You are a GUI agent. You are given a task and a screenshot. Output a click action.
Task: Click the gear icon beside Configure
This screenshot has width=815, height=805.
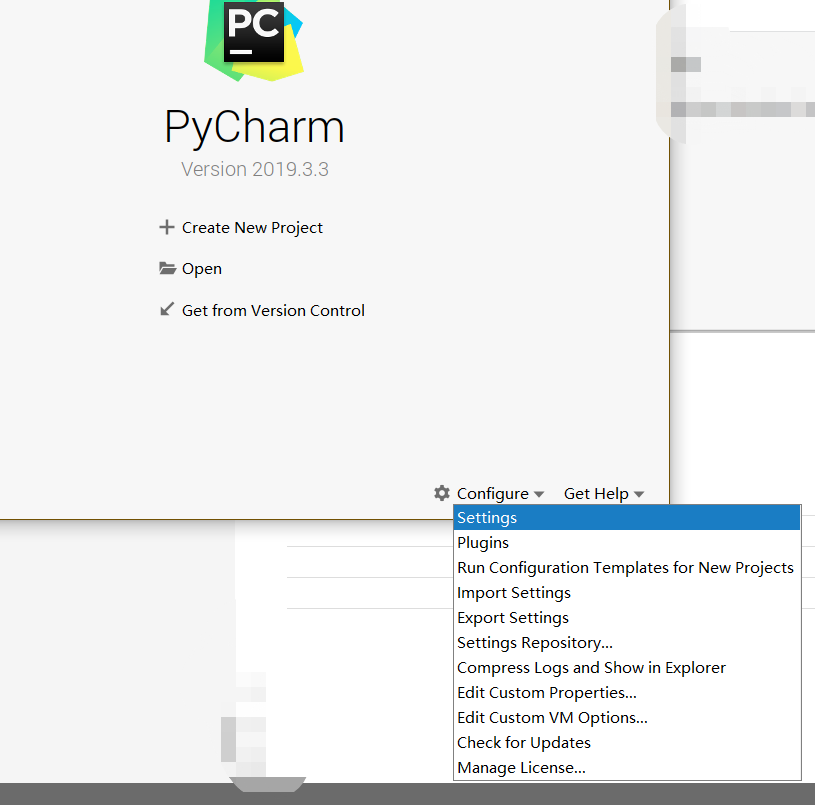(441, 492)
